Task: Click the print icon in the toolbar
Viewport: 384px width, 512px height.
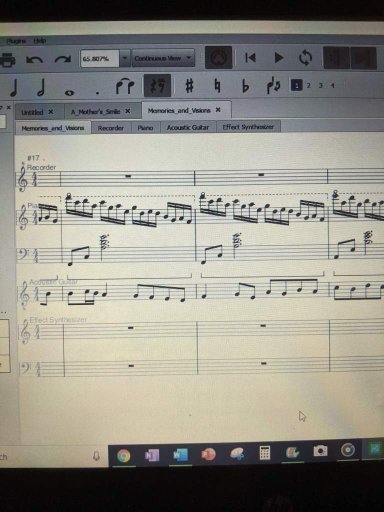Action: tap(7, 60)
